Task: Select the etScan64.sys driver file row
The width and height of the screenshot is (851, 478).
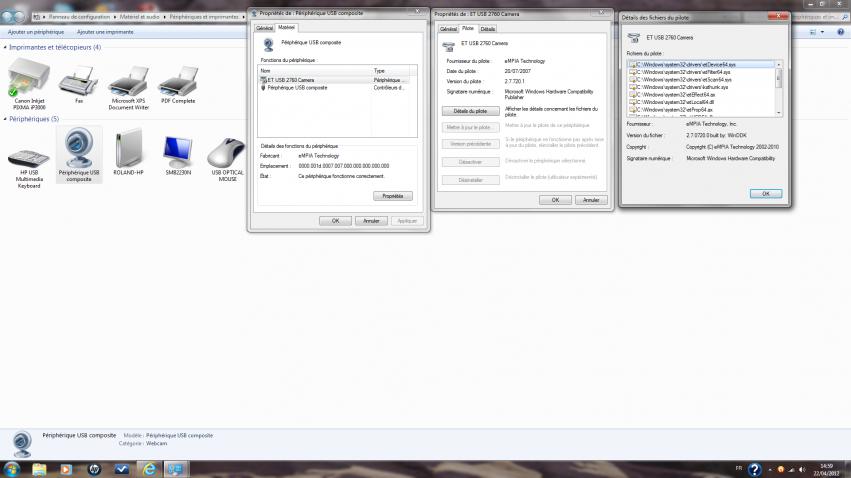Action: [701, 80]
